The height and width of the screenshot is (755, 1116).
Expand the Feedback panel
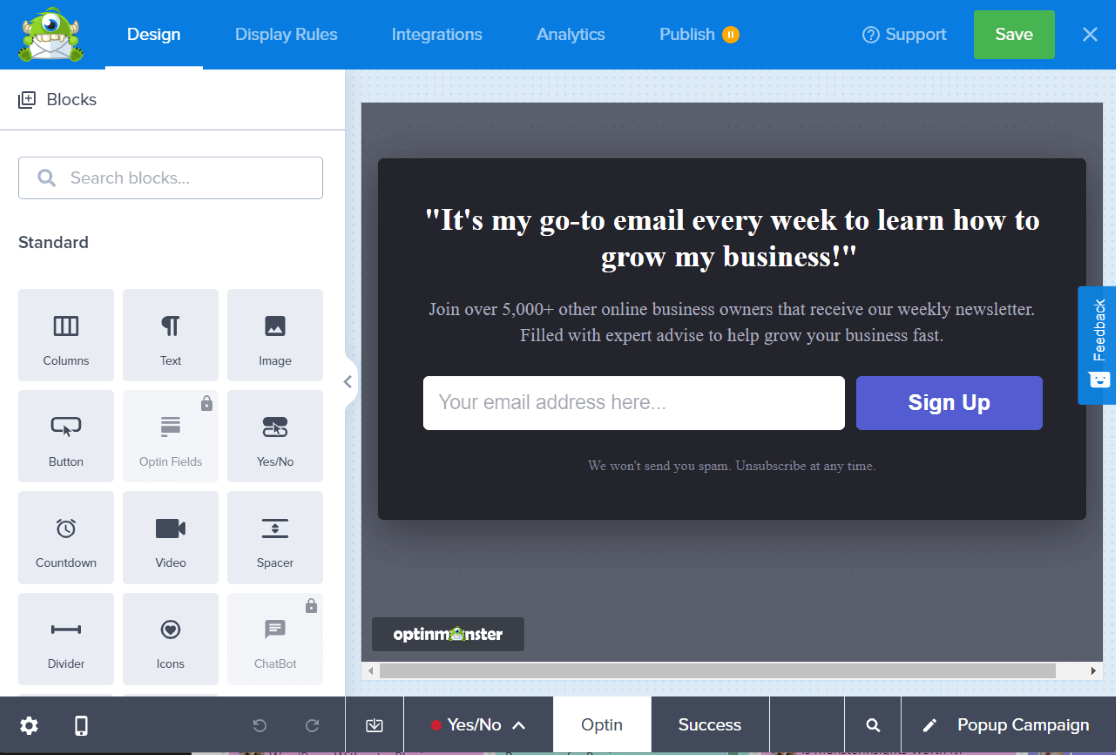1099,345
